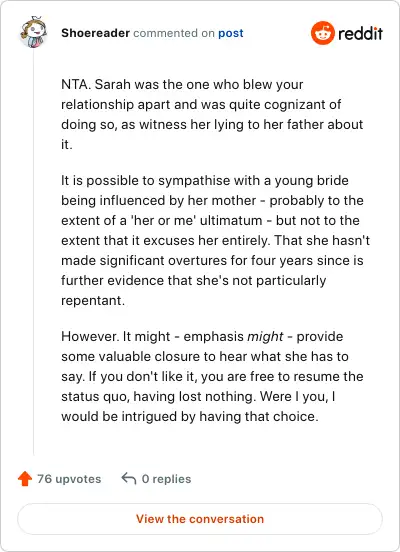400x552 pixels.
Task: Click the paragraph starting 'It is possible'
Action: [215, 240]
